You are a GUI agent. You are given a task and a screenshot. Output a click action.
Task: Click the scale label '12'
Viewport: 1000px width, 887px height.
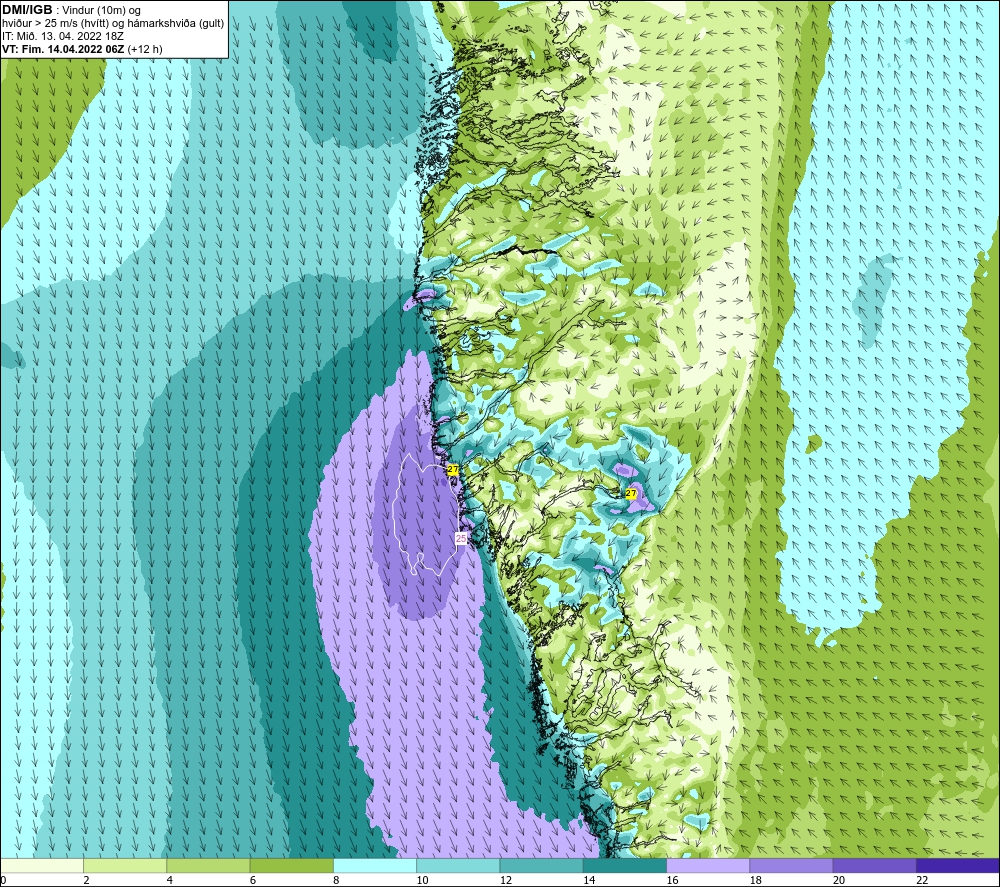tap(506, 880)
